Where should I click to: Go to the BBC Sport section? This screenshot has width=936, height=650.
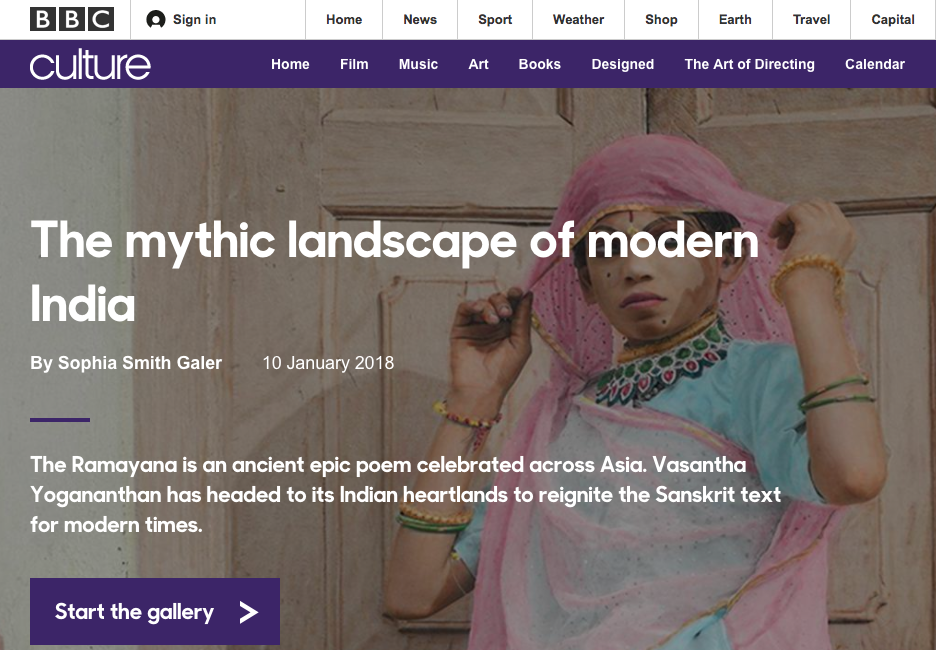pos(495,19)
